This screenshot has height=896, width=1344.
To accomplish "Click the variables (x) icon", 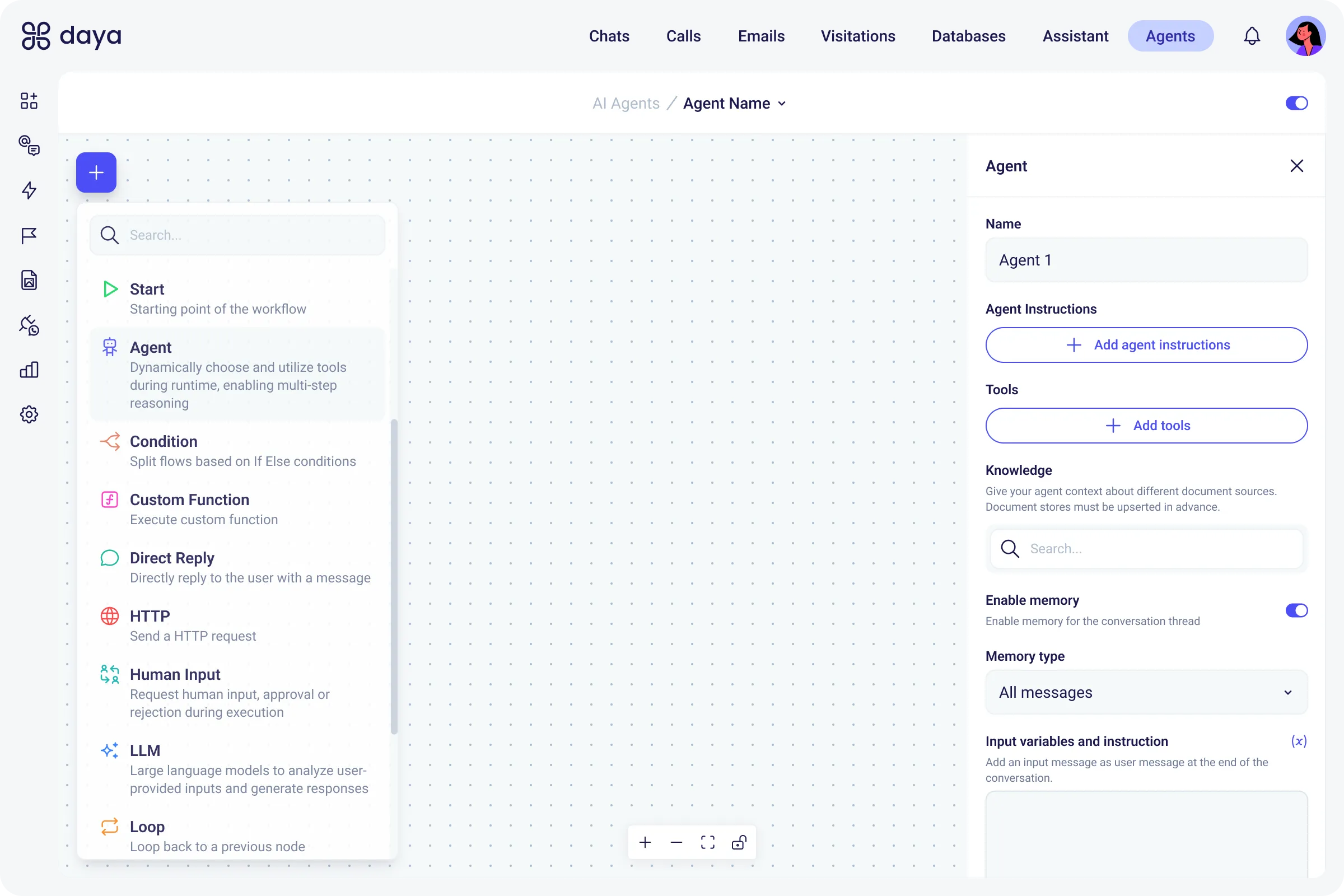I will tap(1298, 741).
